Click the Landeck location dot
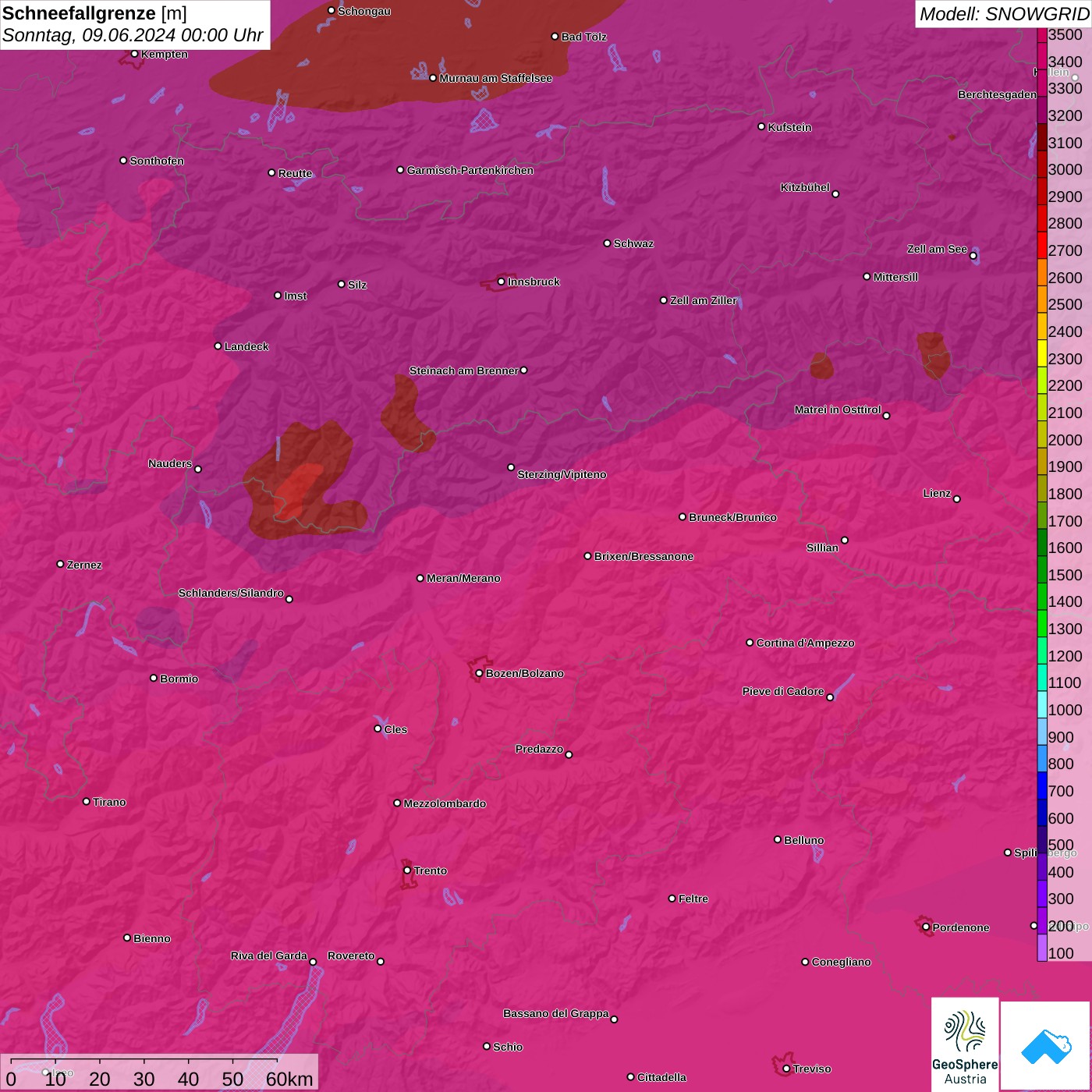 click(218, 346)
